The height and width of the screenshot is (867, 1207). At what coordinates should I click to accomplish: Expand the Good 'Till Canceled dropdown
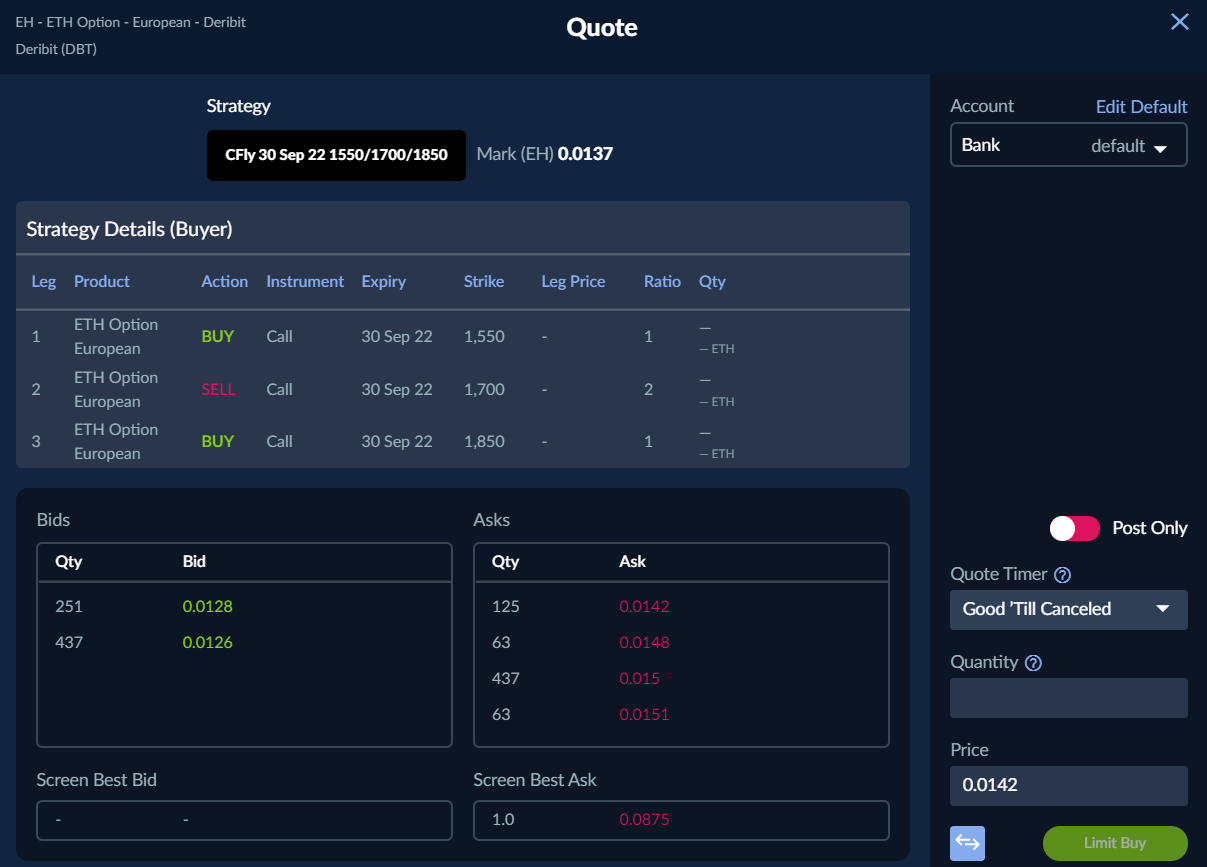point(1068,609)
